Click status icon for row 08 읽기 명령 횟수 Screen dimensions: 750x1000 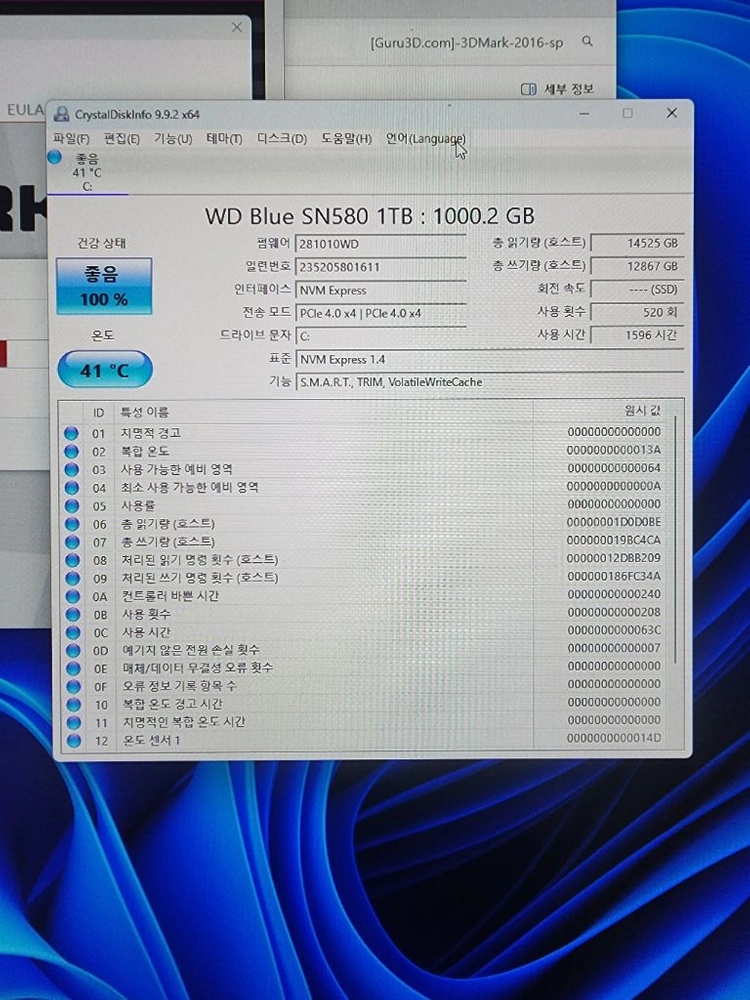73,560
